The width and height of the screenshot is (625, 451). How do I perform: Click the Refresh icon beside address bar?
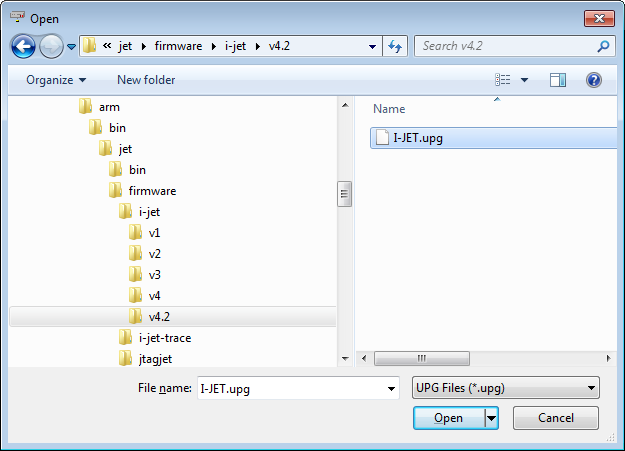(x=395, y=46)
